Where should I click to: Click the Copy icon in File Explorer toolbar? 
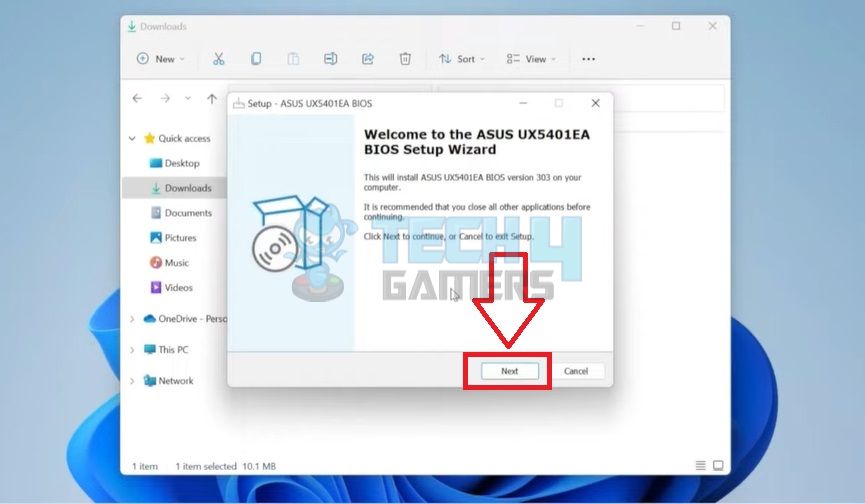[256, 59]
